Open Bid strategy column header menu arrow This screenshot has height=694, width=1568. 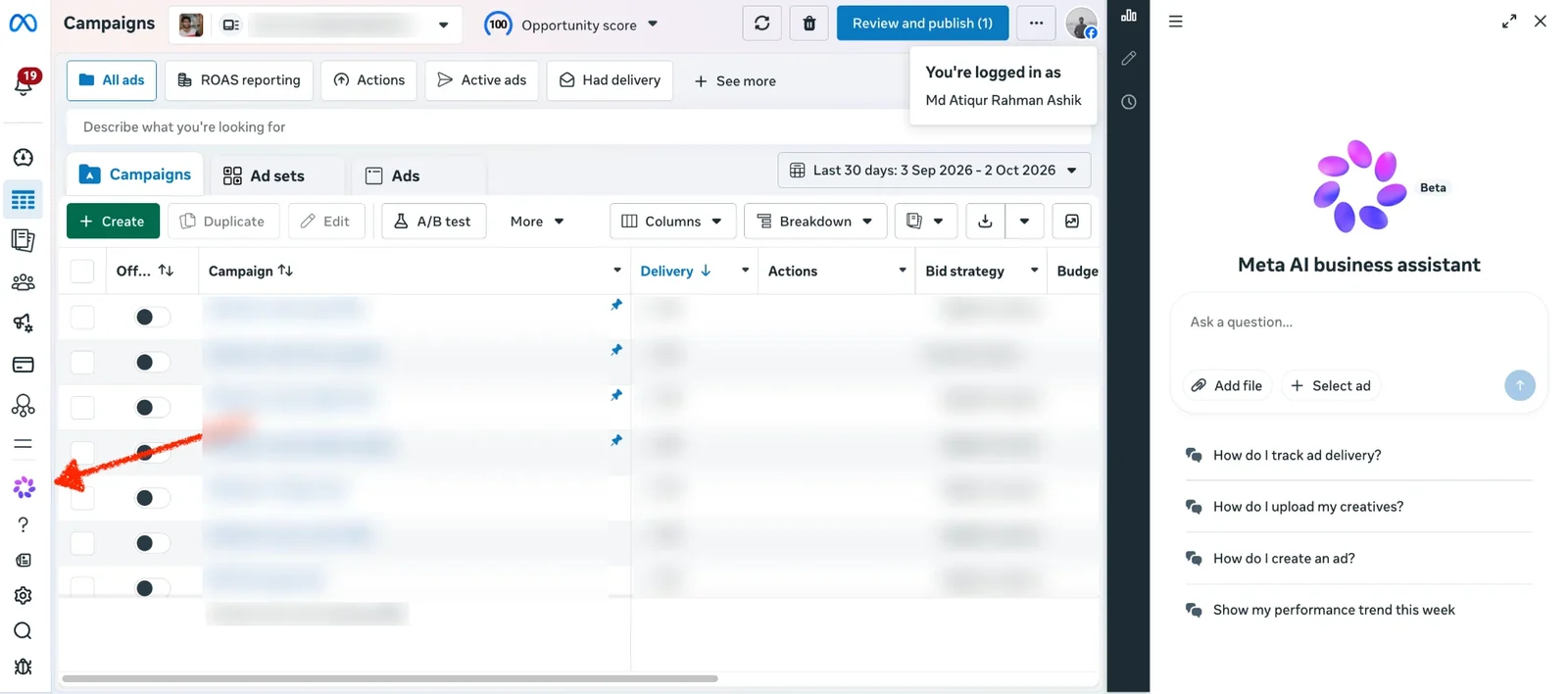[1034, 271]
